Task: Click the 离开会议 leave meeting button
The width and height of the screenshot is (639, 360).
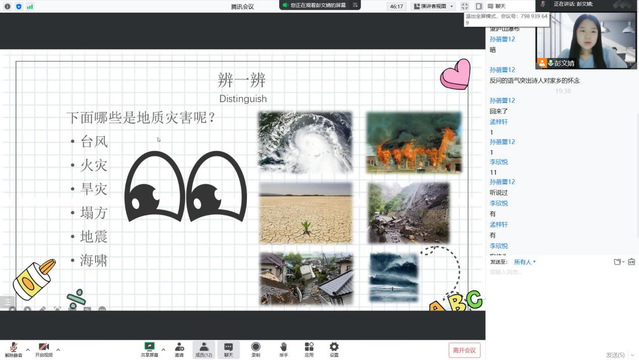Action: coord(464,350)
